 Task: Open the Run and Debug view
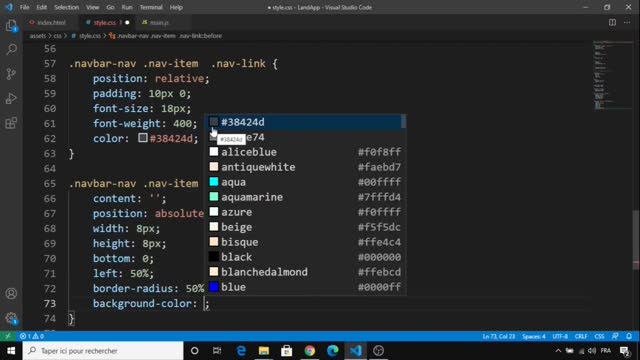[11, 98]
